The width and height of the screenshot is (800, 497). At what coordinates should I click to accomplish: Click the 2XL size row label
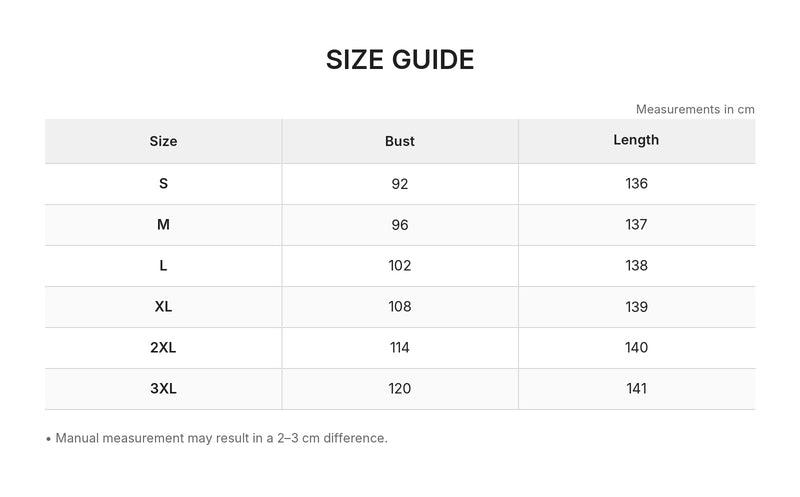click(x=163, y=347)
